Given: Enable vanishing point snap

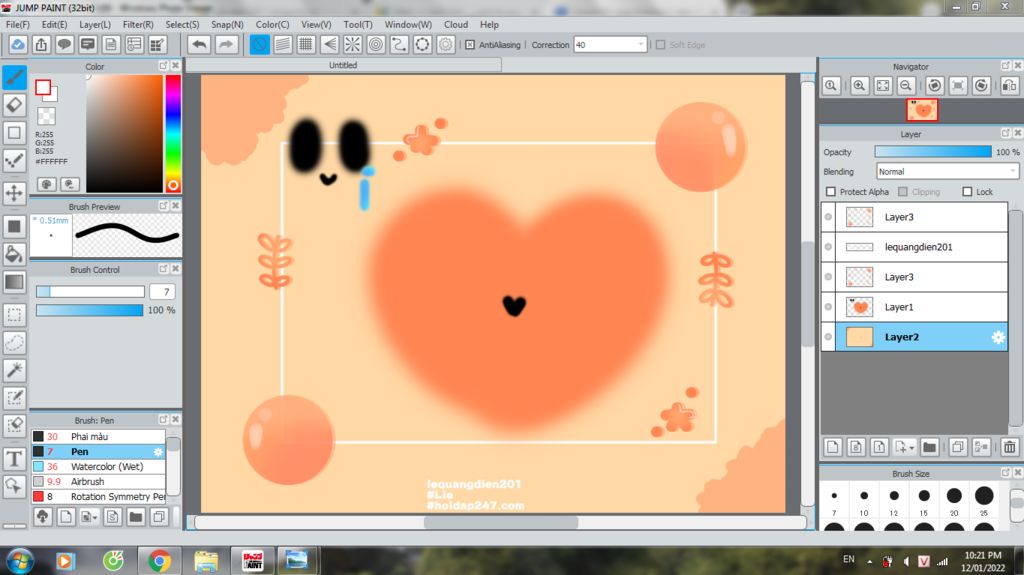Looking at the screenshot, I should [x=329, y=44].
